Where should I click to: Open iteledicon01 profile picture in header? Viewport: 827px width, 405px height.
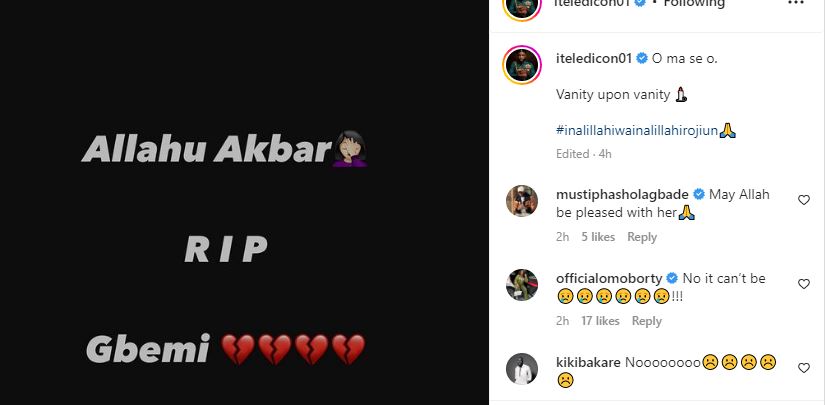(x=522, y=4)
